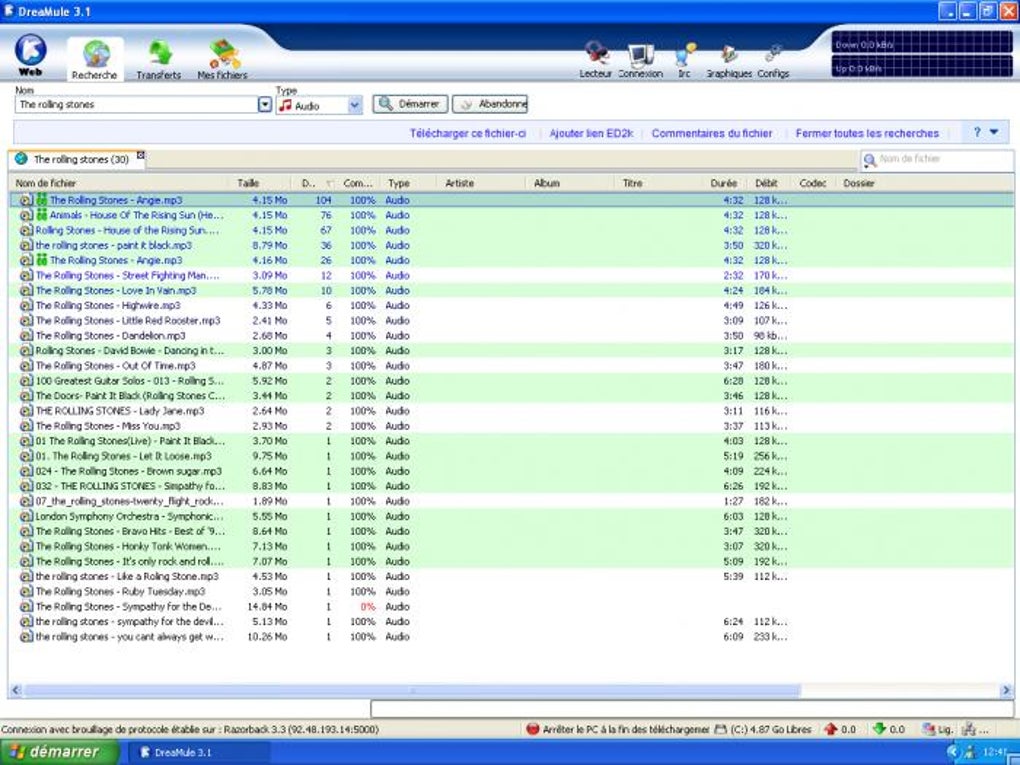Select Street Fighting Man file row

(511, 275)
